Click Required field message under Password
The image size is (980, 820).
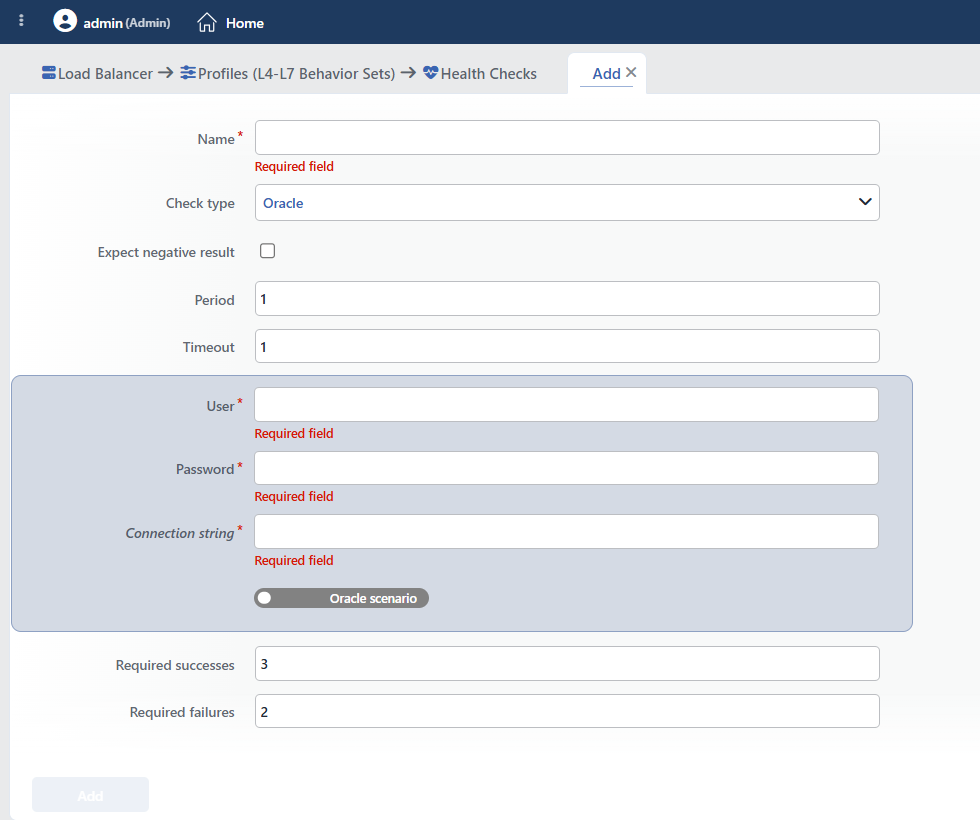(x=294, y=496)
